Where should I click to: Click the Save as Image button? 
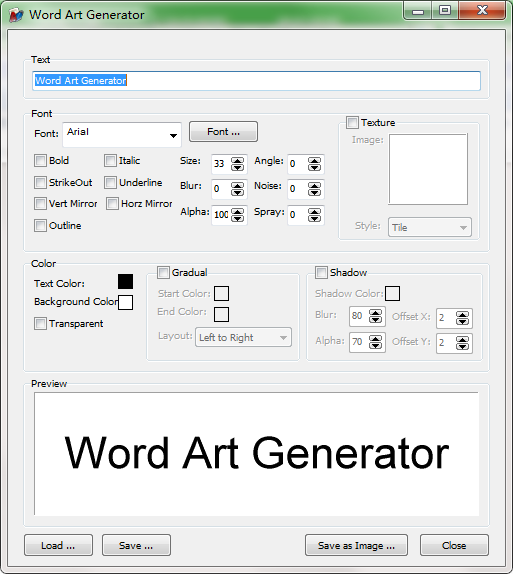[x=356, y=545]
